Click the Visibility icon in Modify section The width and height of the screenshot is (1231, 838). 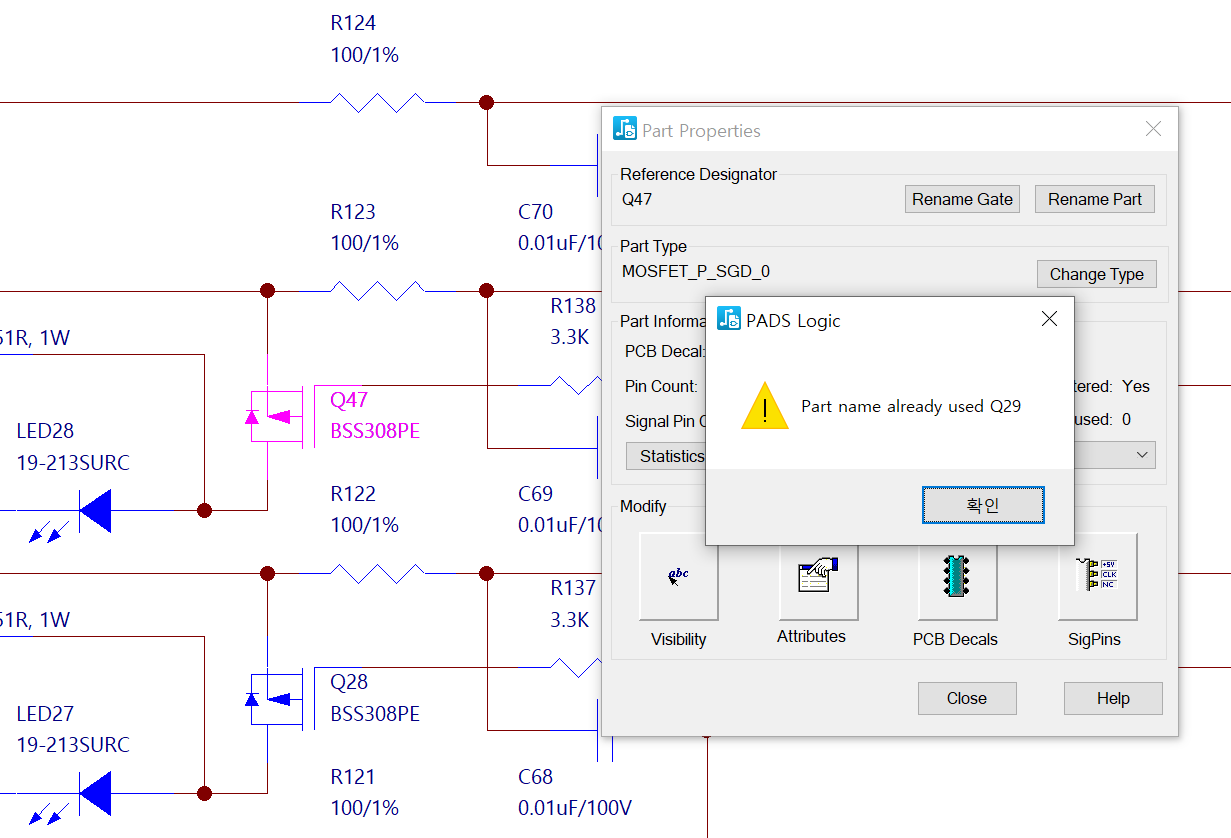tap(678, 577)
